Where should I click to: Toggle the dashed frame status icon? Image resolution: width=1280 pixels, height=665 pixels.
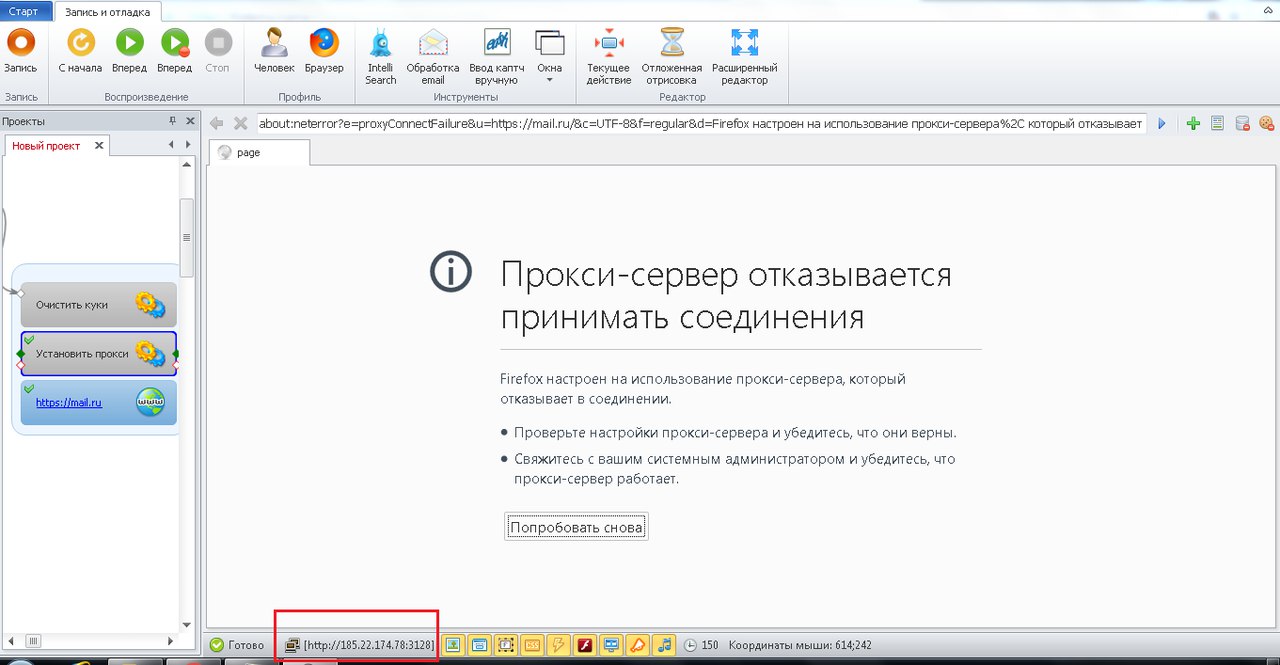click(506, 645)
